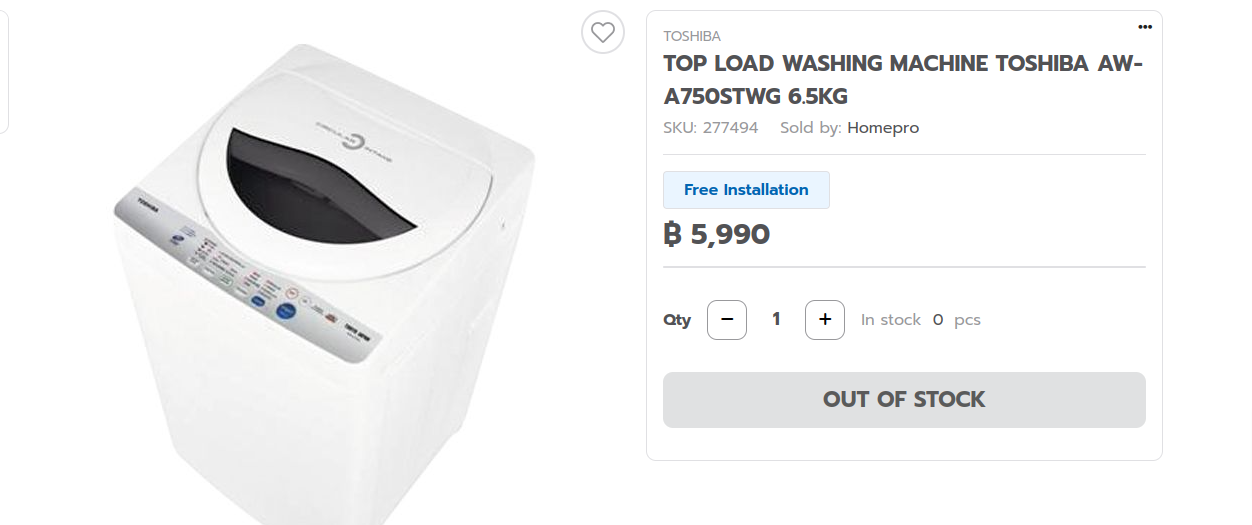Select the quantity field showing 1
This screenshot has width=1252, height=525.
(776, 320)
